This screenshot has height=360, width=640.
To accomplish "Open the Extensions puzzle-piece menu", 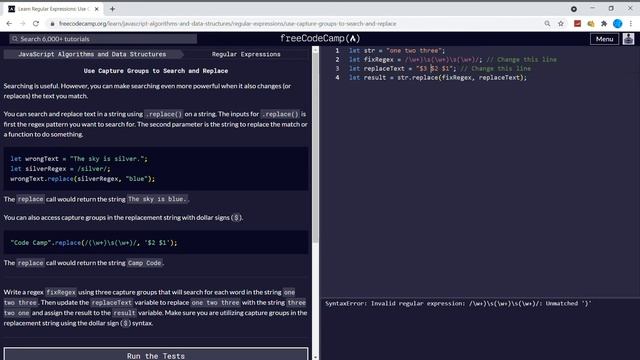I will coord(604,24).
